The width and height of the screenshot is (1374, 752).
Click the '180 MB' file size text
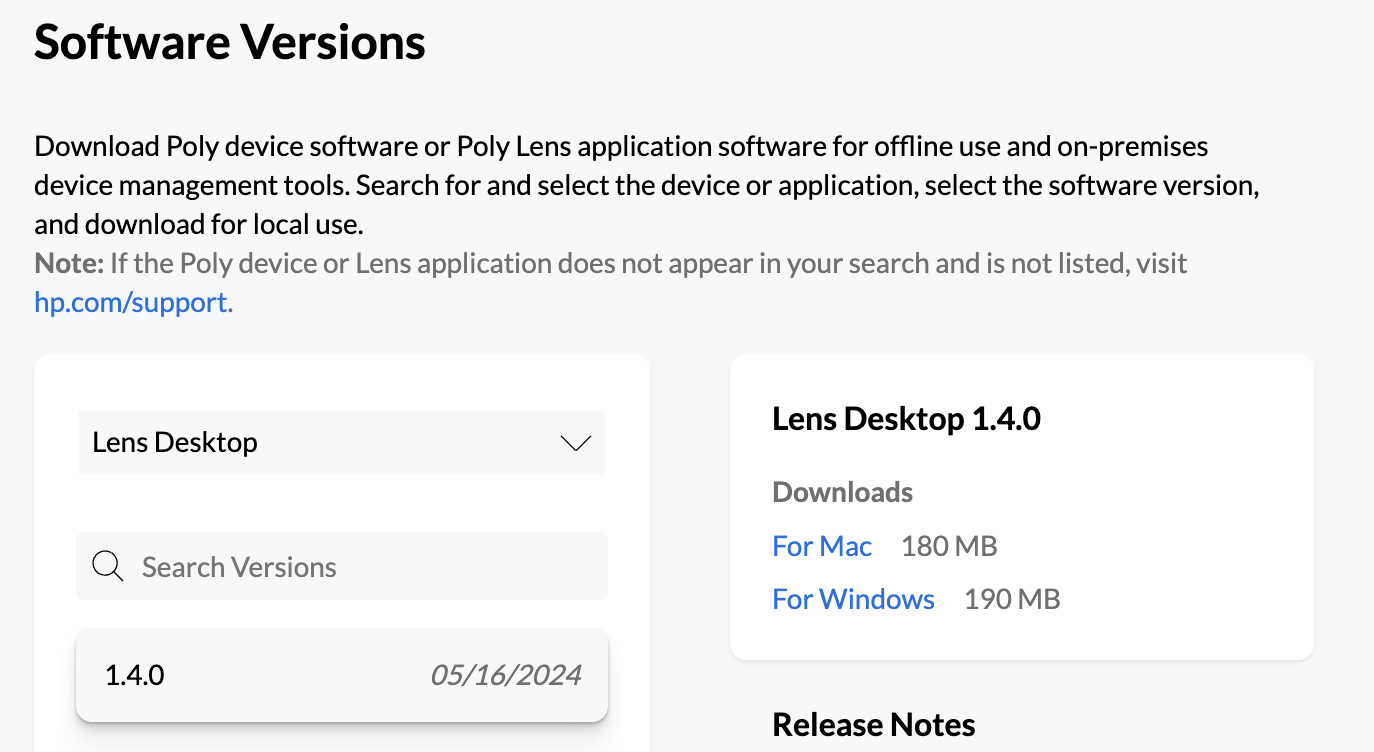pos(949,546)
